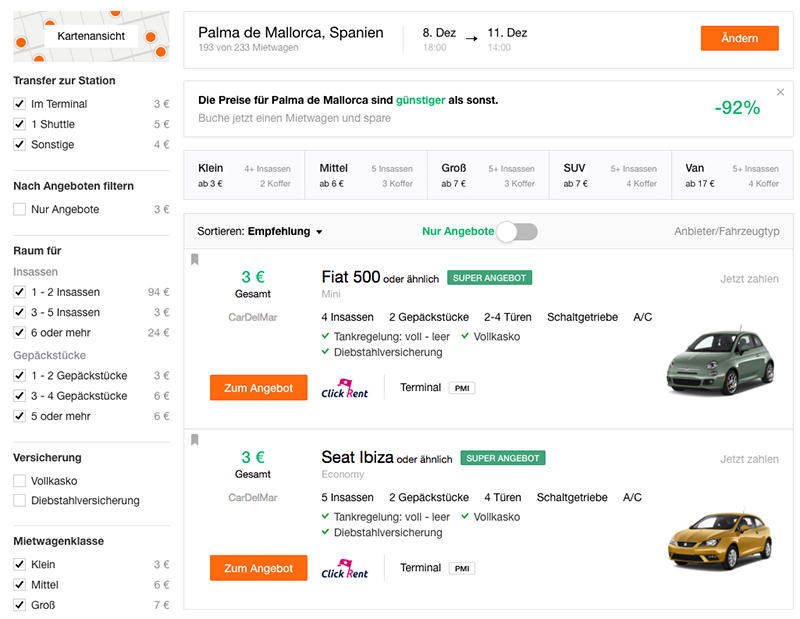800x619 pixels.
Task: Click Zum Angebot for Seat Ibiza
Action: pyautogui.click(x=259, y=568)
